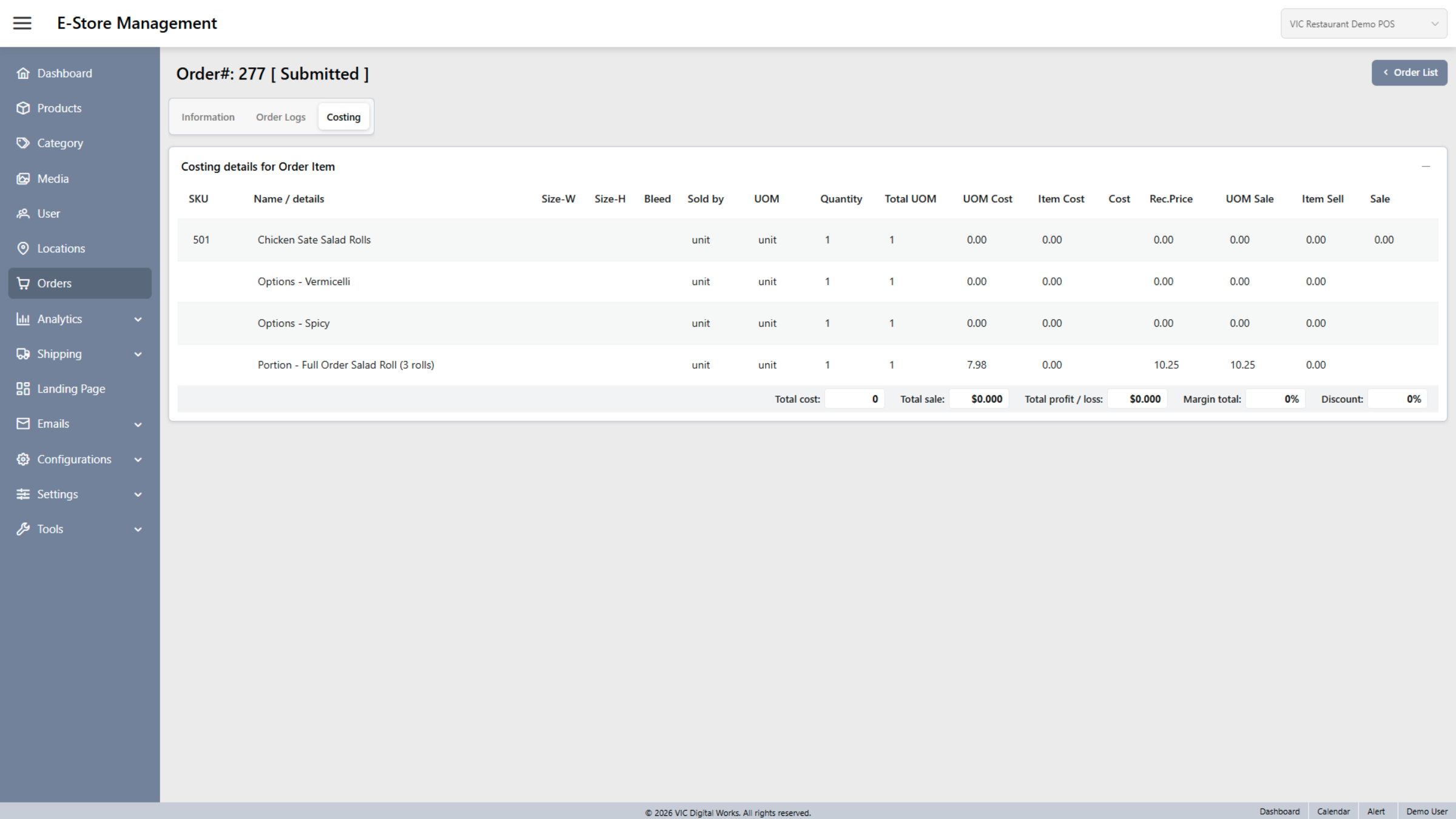Open Dashboard via house icon in sidebar

pyautogui.click(x=23, y=73)
